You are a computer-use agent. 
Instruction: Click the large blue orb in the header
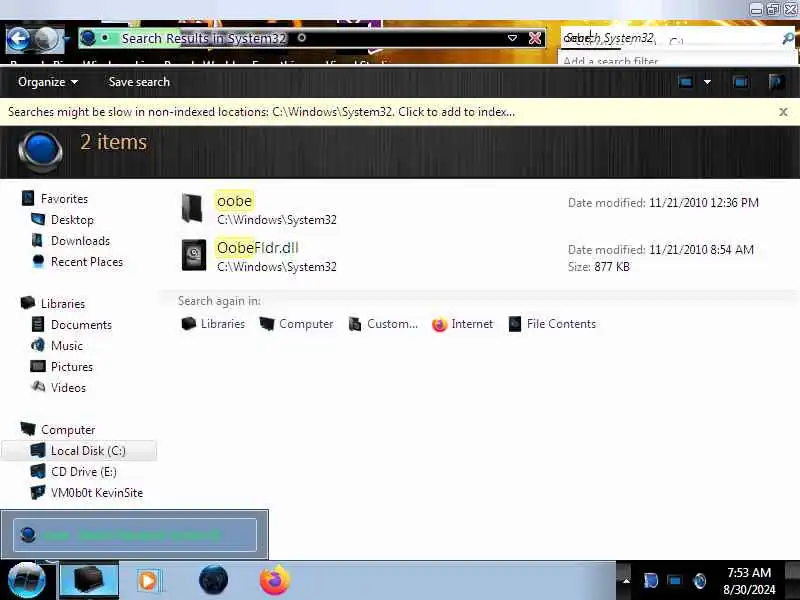40,151
